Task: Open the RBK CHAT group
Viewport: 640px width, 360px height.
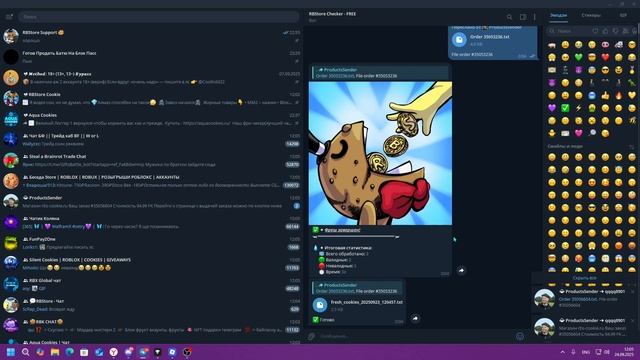Action: [151, 325]
